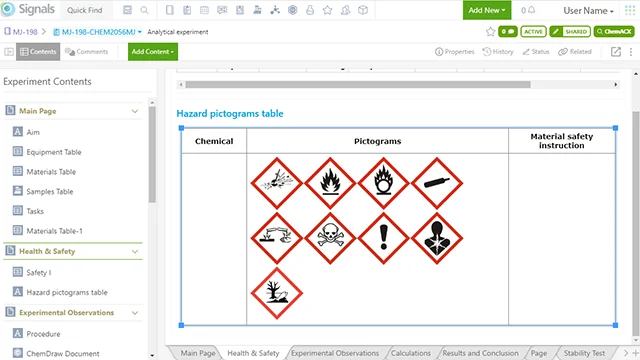The height and width of the screenshot is (360, 640).
Task: Open the advanced search panel icon
Action: [127, 10]
